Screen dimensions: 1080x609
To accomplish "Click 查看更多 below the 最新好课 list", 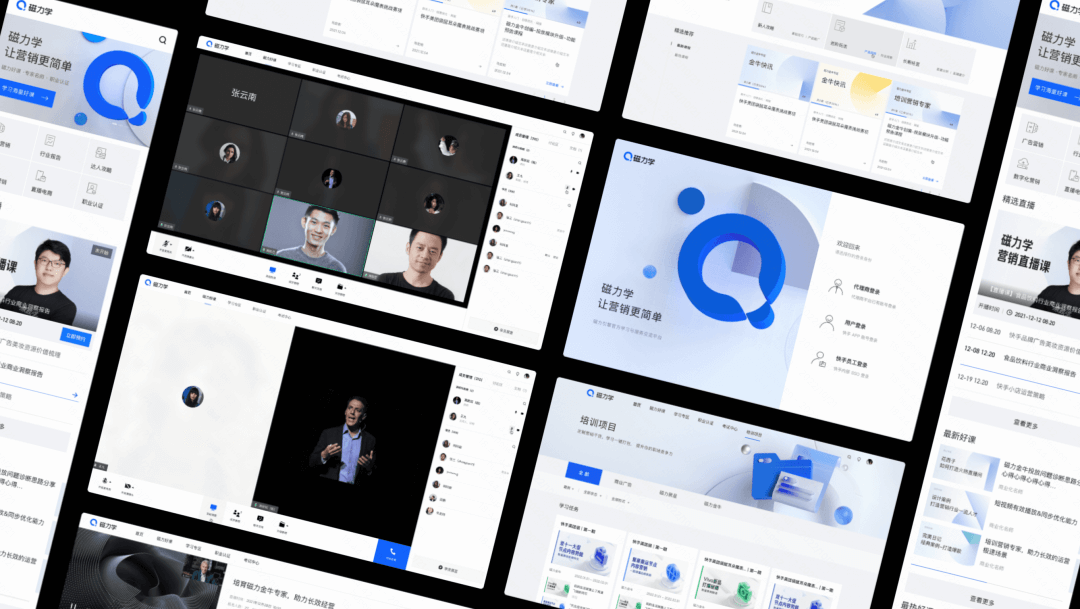I will point(984,600).
